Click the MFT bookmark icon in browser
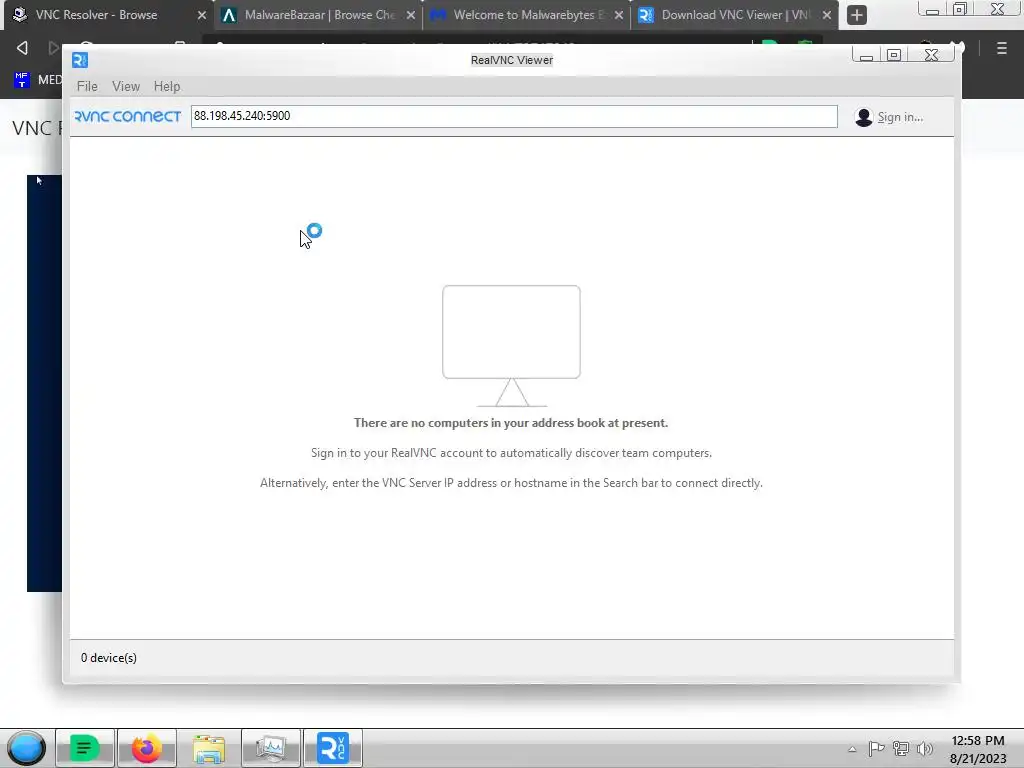Image resolution: width=1024 pixels, height=768 pixels. [22, 80]
